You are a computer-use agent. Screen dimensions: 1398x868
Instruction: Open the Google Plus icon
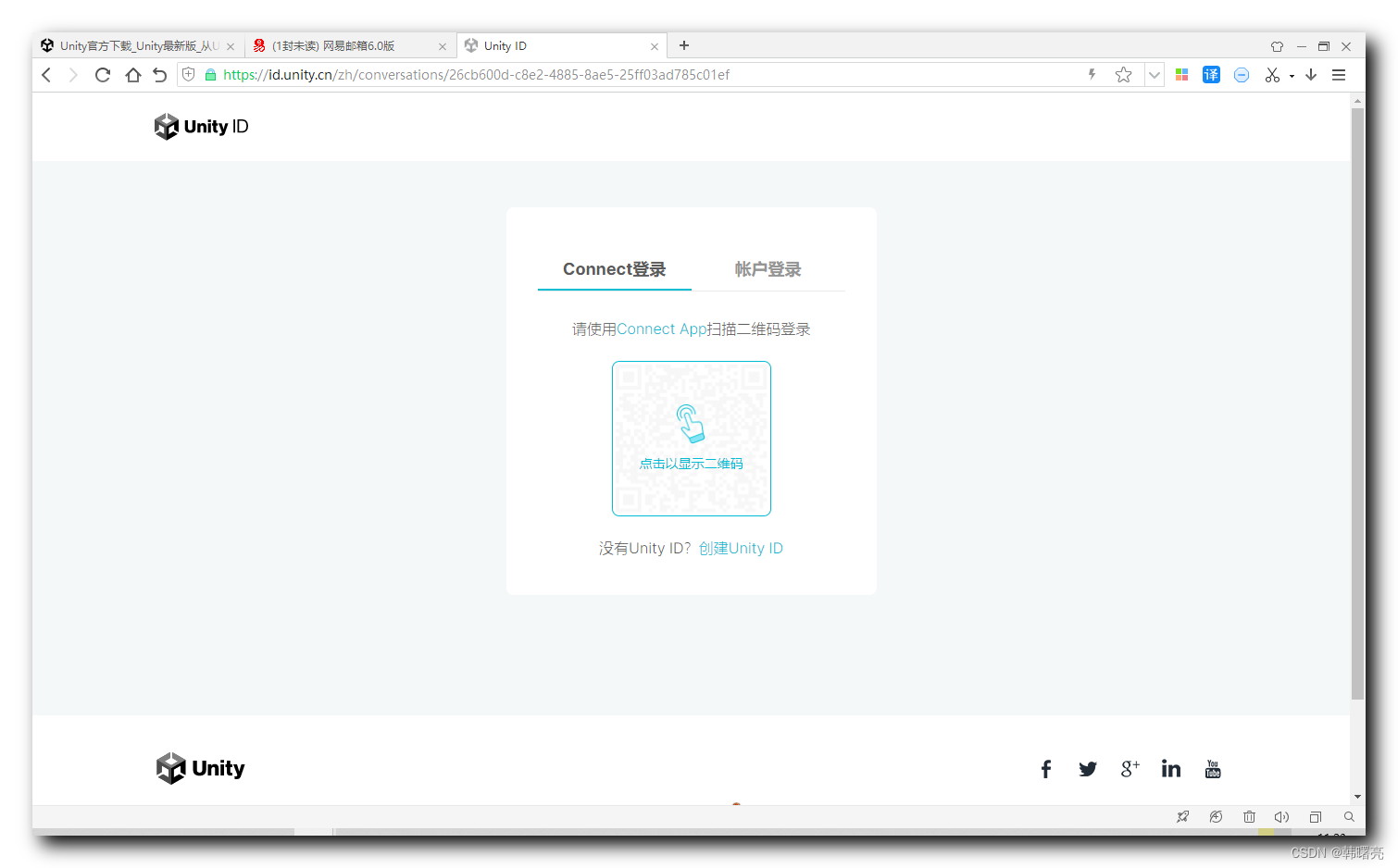click(x=1130, y=769)
